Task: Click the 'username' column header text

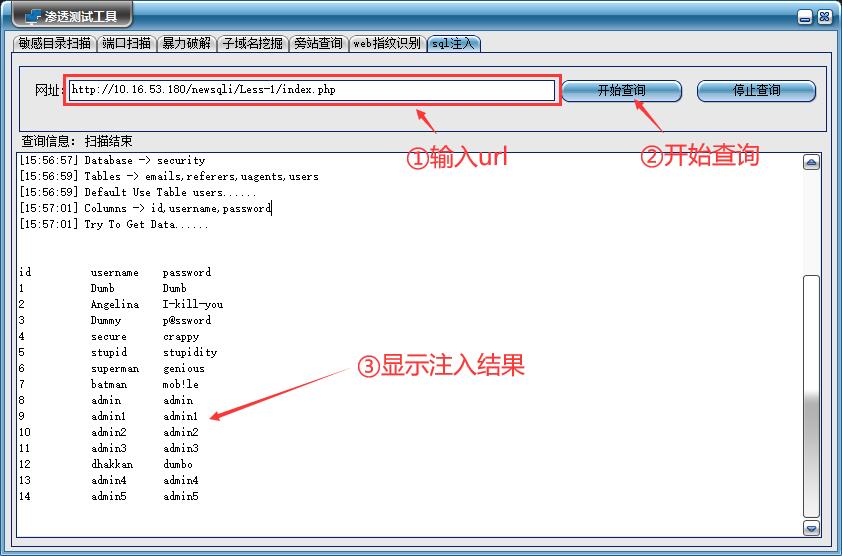Action: [114, 272]
